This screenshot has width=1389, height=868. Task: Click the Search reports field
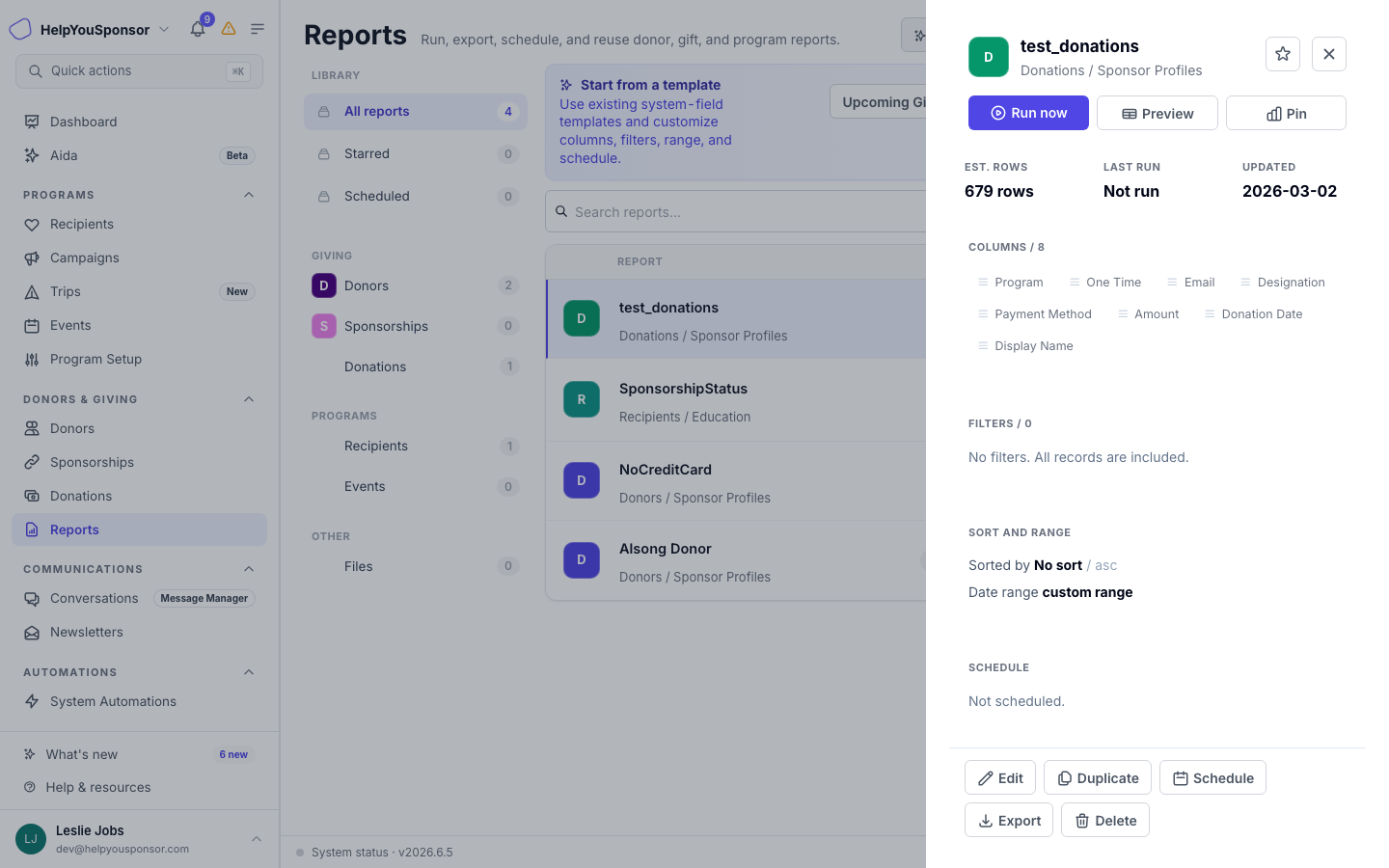pyautogui.click(x=736, y=211)
